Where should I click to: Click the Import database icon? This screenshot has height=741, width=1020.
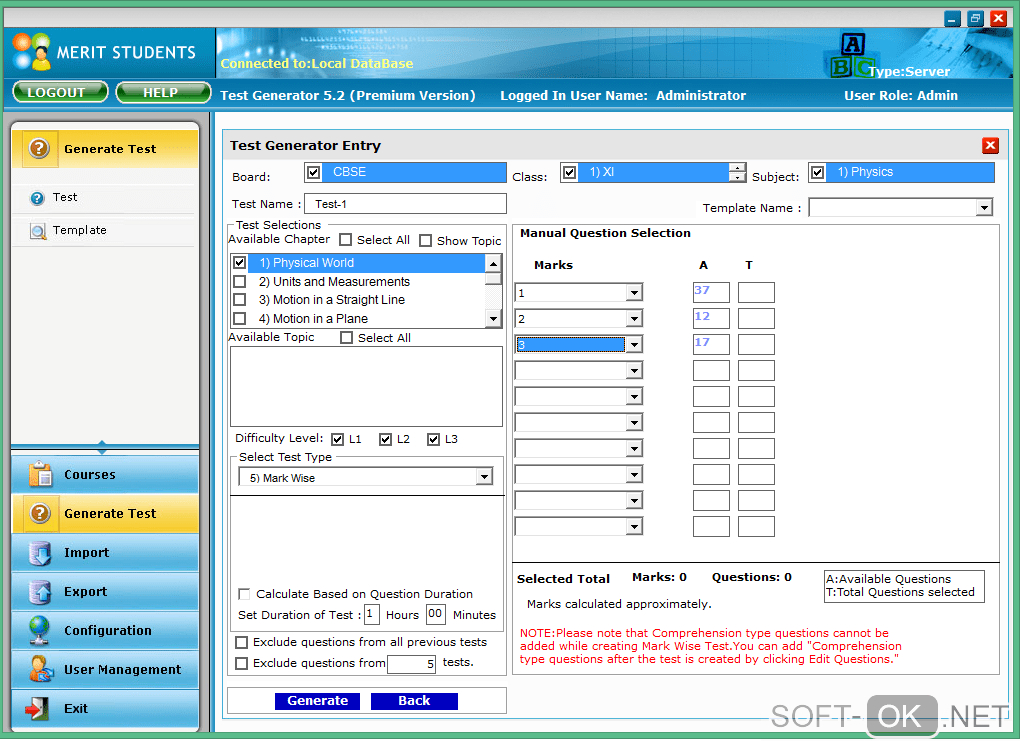pos(40,553)
